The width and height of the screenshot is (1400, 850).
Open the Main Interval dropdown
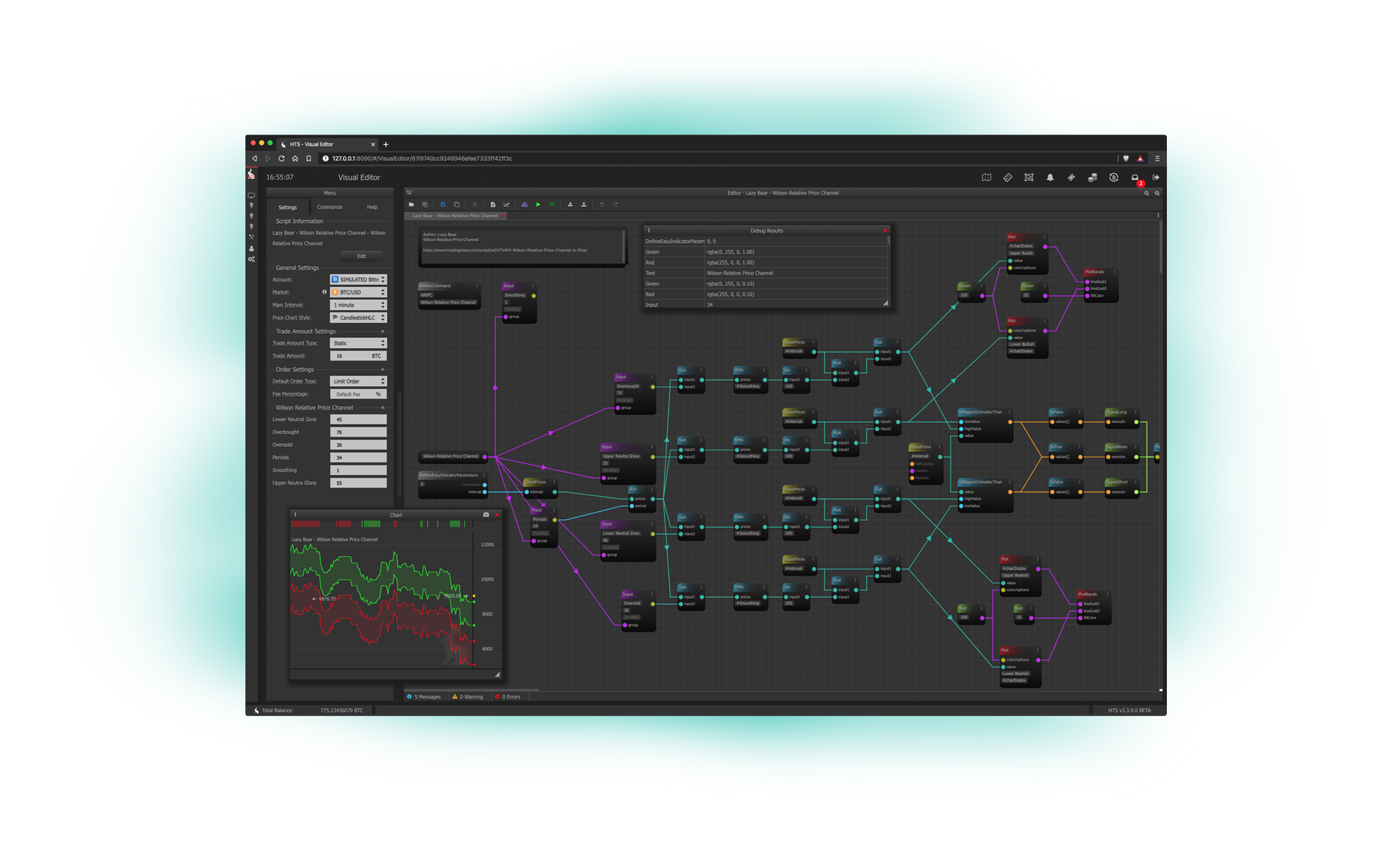pos(358,305)
